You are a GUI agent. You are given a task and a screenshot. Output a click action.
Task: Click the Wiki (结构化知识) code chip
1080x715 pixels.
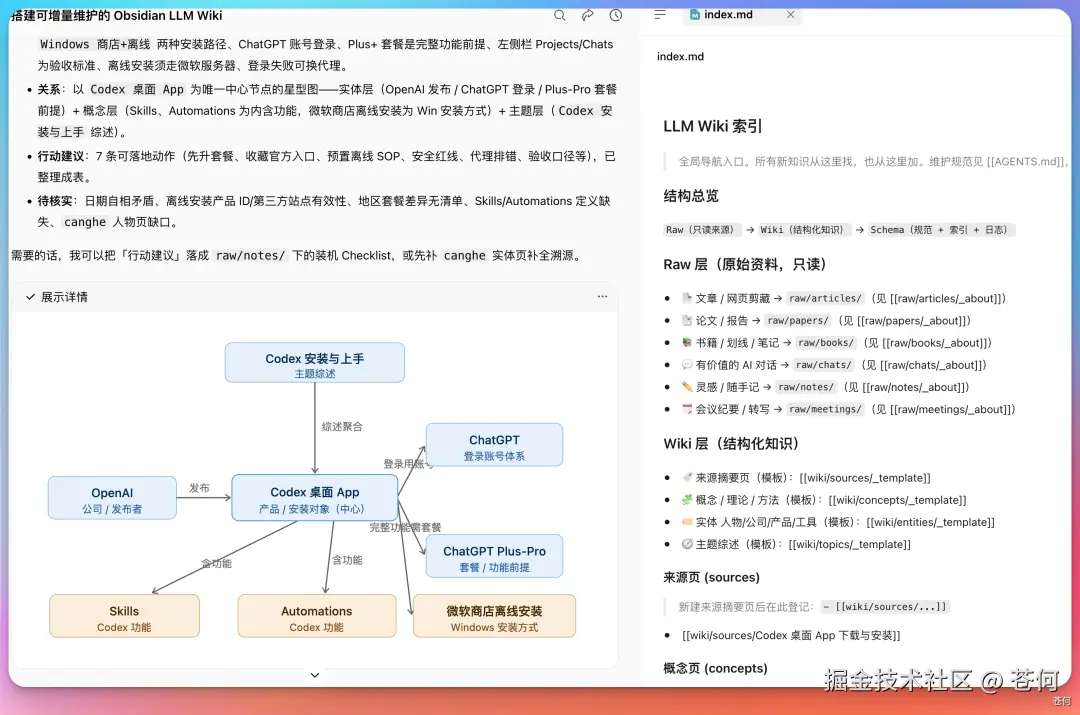[x=804, y=229]
